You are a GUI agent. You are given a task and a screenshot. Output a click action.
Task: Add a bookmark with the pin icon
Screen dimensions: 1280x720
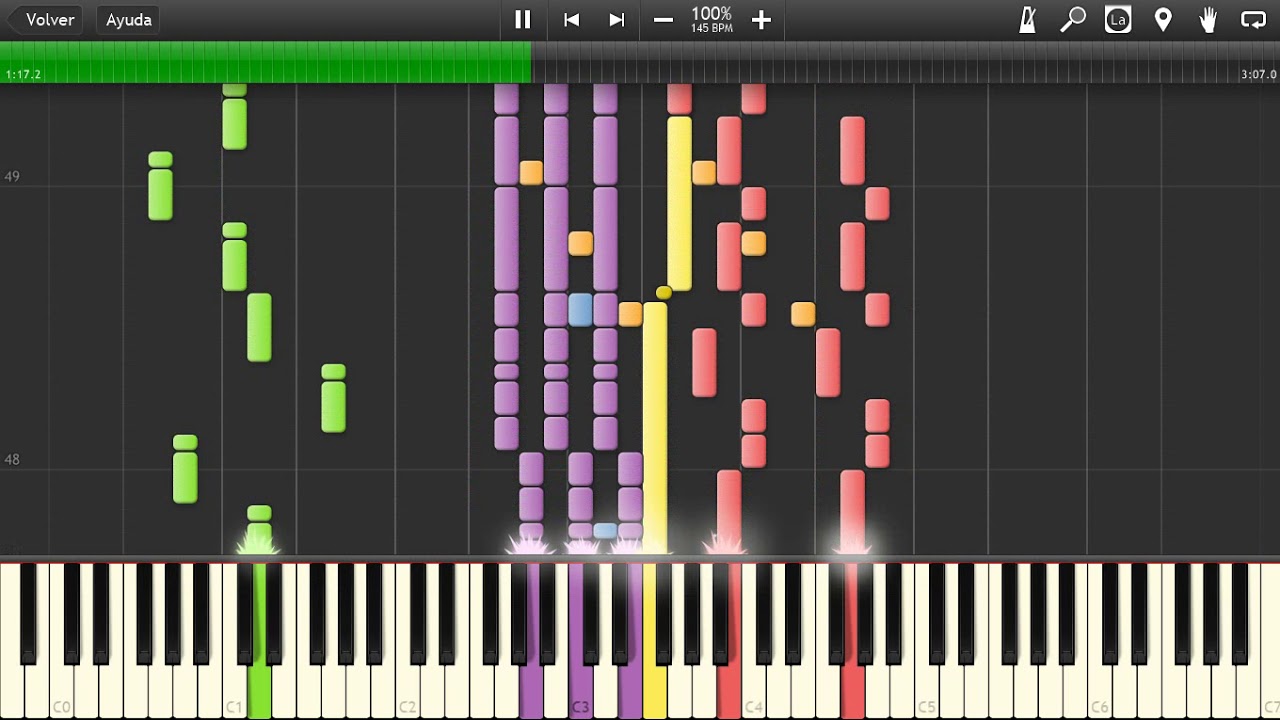click(1163, 20)
